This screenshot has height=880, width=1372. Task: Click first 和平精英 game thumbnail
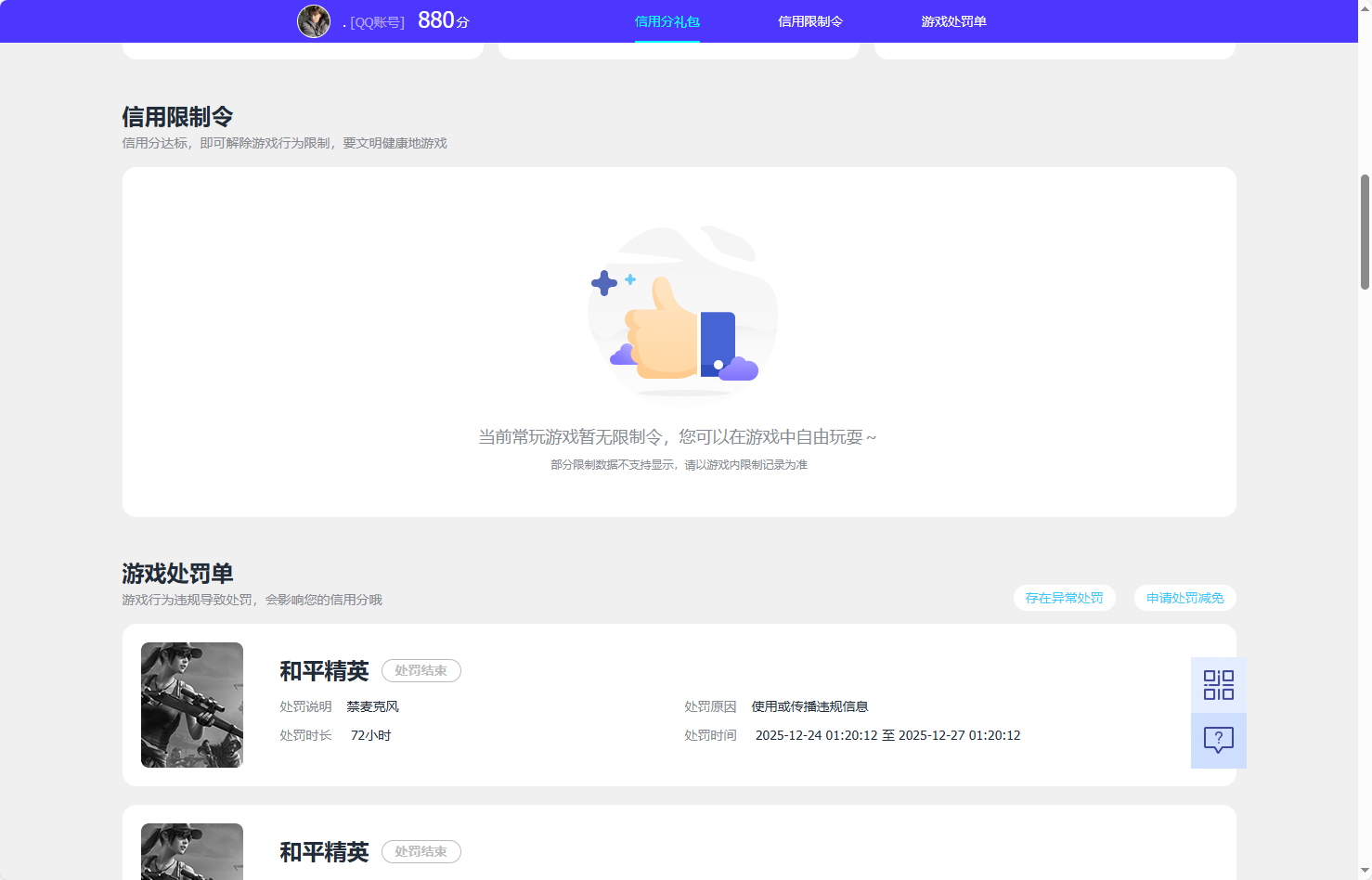coord(192,705)
